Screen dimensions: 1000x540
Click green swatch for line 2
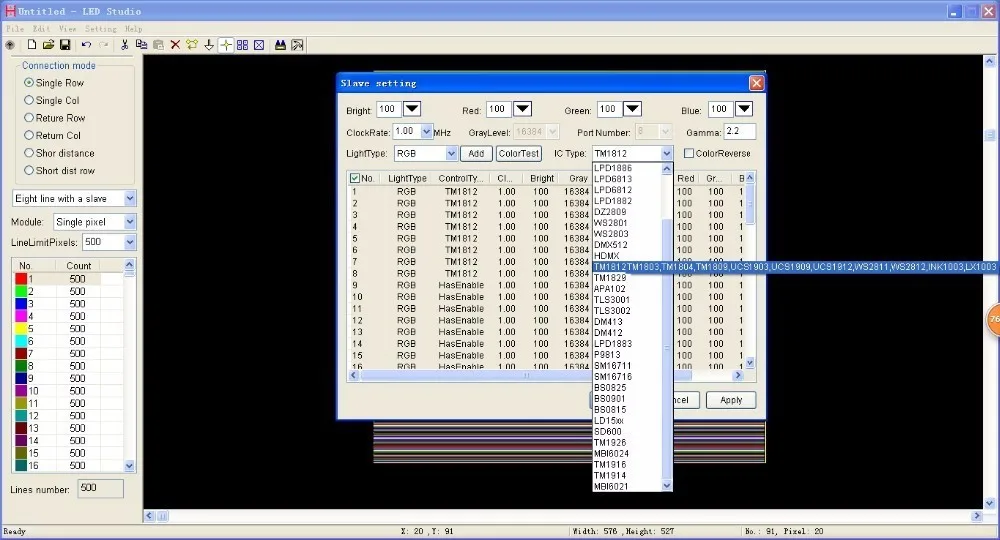(21, 291)
